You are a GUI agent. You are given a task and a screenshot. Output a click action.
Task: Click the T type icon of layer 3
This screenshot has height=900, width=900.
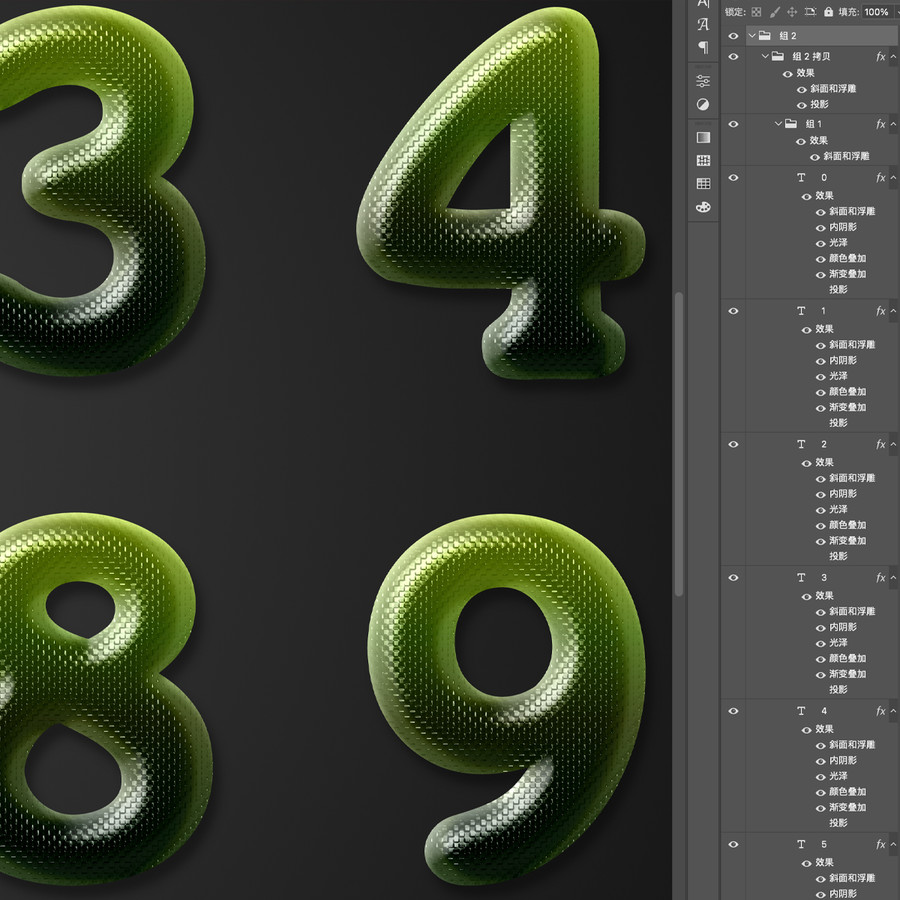[x=801, y=577]
